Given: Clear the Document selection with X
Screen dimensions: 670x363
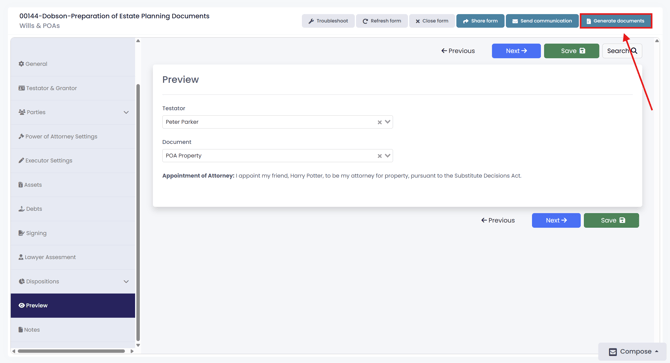Looking at the screenshot, I should pyautogui.click(x=379, y=156).
